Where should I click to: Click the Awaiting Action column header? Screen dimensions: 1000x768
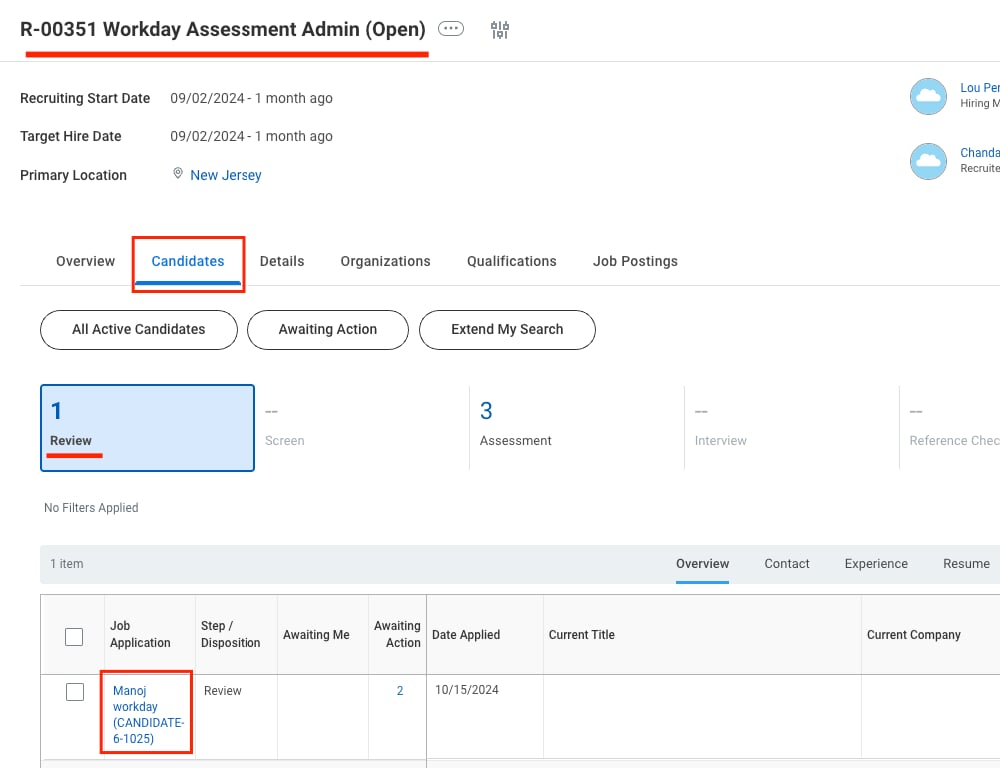[x=397, y=635]
